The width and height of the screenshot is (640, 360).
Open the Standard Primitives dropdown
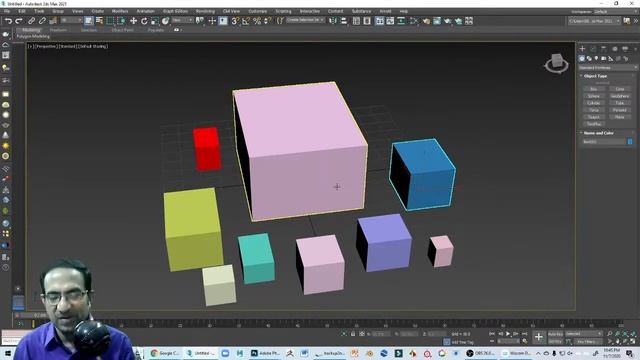[607, 68]
